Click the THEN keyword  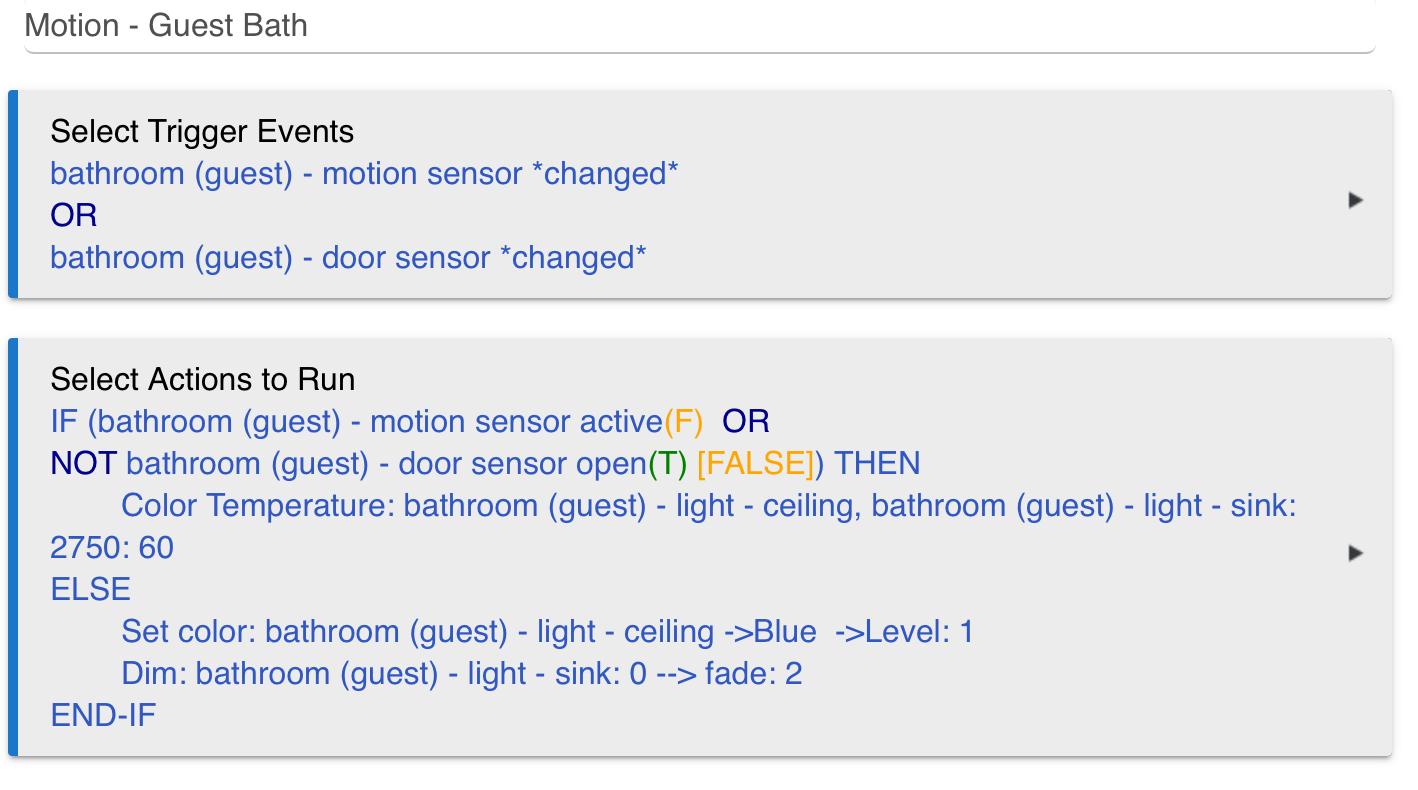coord(877,463)
